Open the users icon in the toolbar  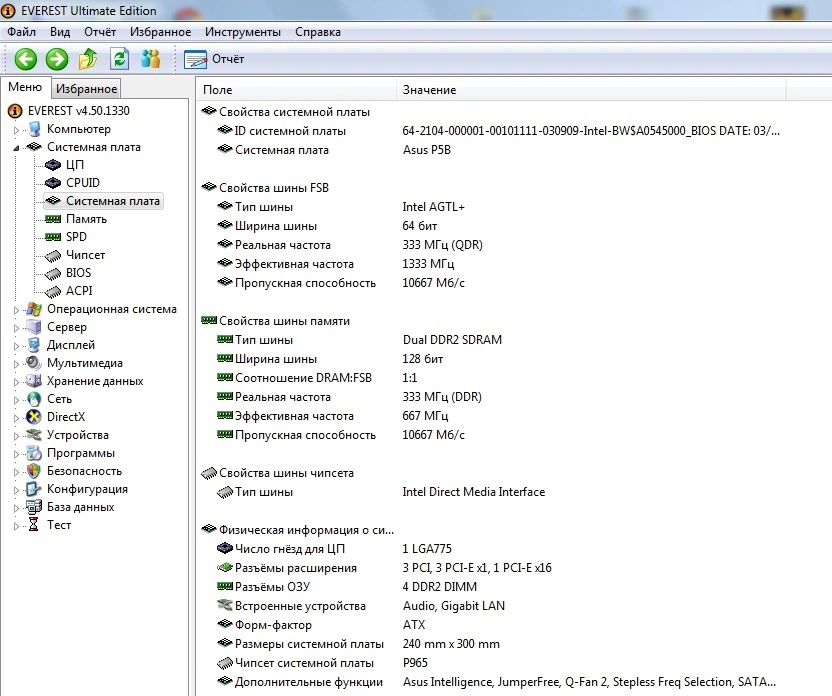click(151, 59)
